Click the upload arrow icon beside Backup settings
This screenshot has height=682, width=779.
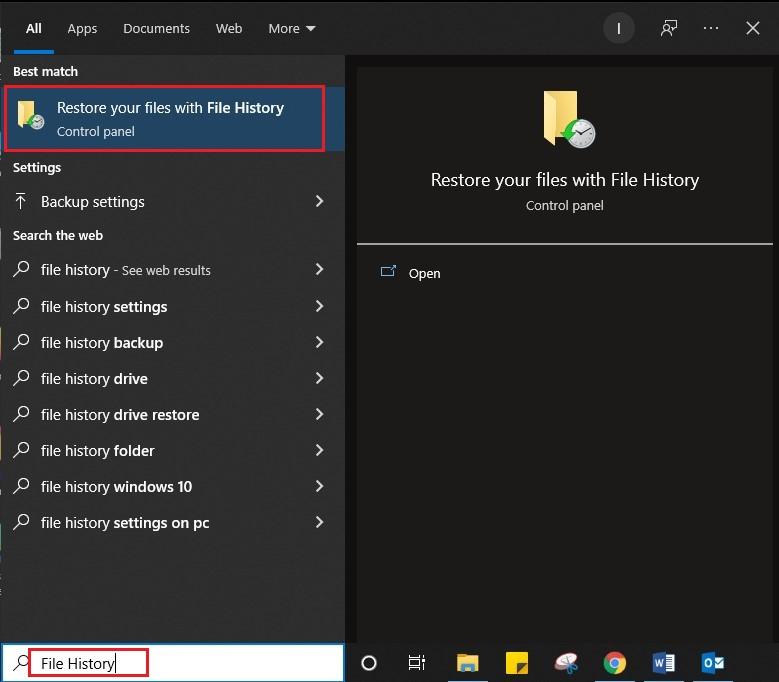pyautogui.click(x=20, y=201)
